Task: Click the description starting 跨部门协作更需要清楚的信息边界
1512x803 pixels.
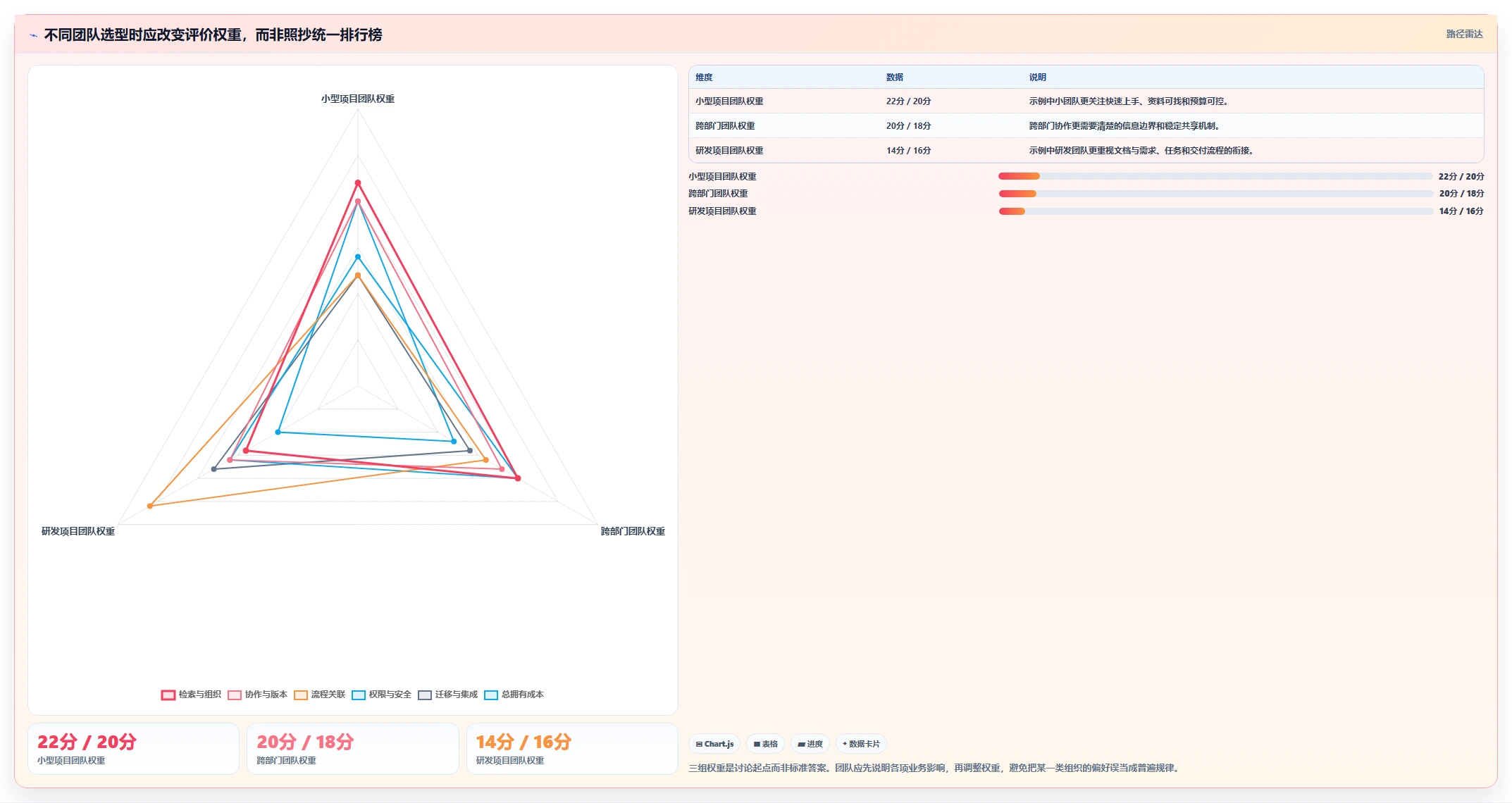Action: pos(1124,126)
